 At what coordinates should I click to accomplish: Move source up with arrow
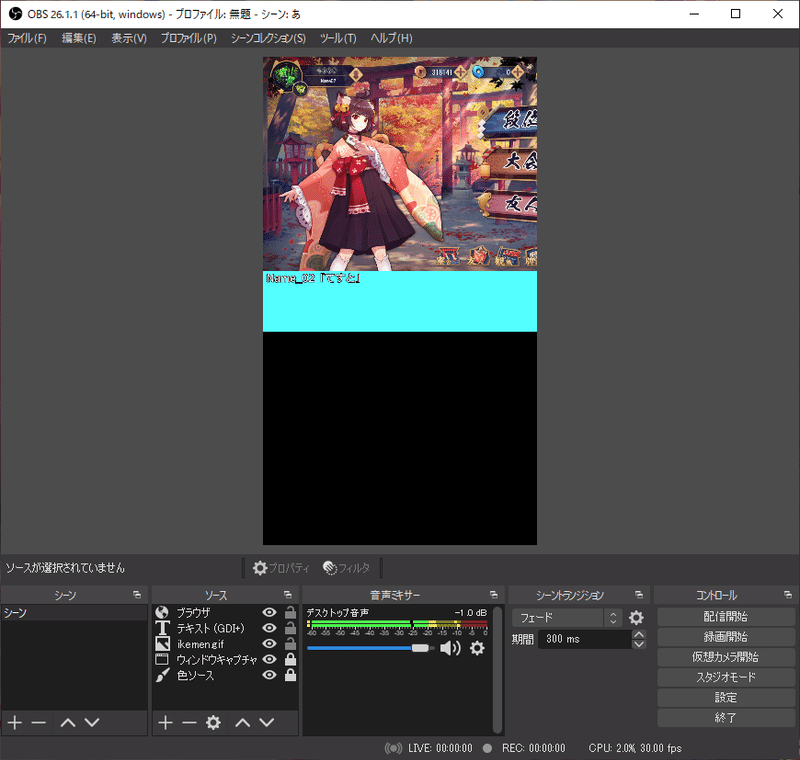coord(243,722)
